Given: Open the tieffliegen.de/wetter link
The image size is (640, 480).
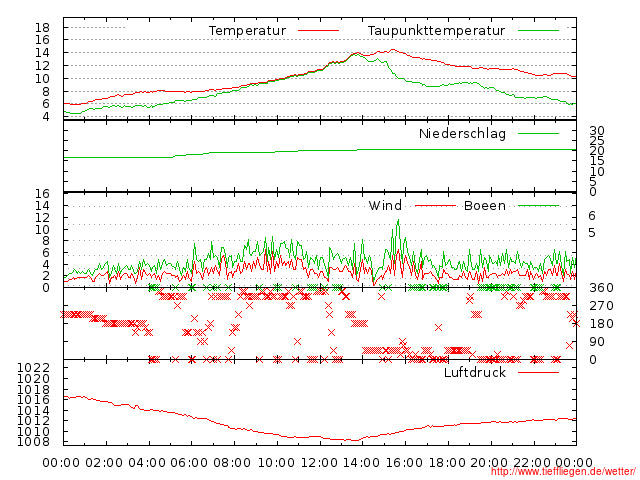Looking at the screenshot, I should pyautogui.click(x=563, y=472).
